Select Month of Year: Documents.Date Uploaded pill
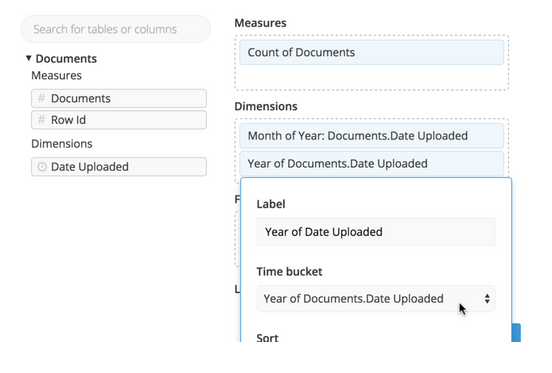 tap(371, 136)
